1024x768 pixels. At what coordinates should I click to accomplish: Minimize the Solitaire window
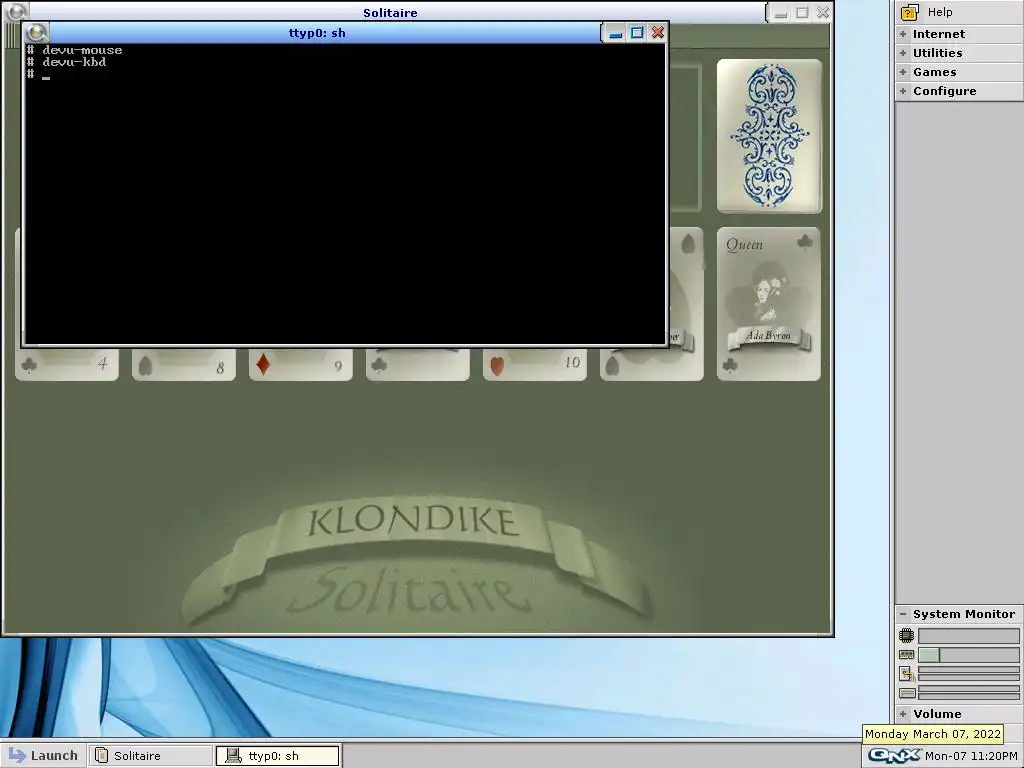[780, 12]
